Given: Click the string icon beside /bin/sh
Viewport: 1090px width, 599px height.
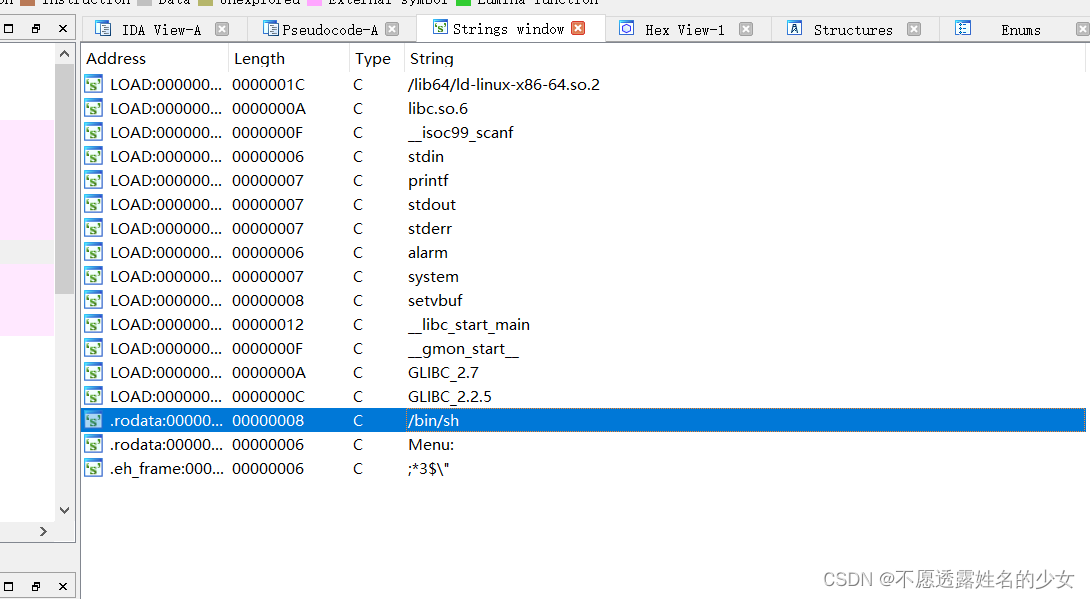Looking at the screenshot, I should point(93,420).
